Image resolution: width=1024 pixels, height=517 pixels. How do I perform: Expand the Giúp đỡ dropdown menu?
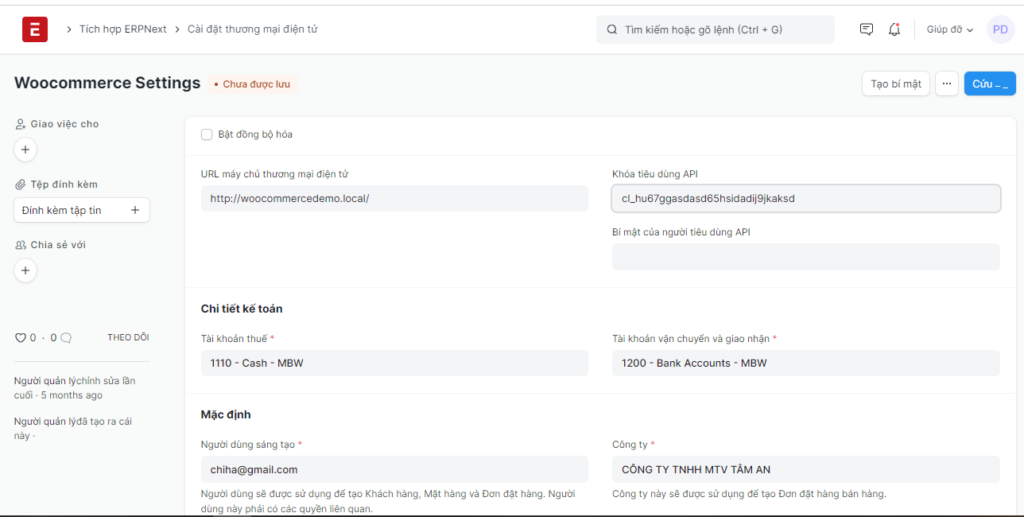click(949, 30)
